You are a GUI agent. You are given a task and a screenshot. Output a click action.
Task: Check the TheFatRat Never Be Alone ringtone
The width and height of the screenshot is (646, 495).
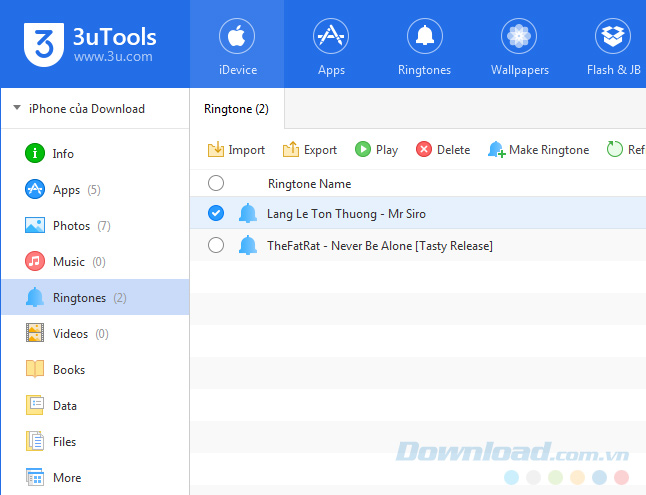[216, 246]
